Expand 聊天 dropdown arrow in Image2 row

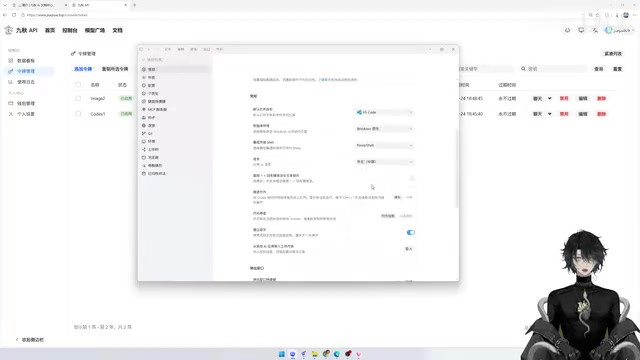[549, 98]
